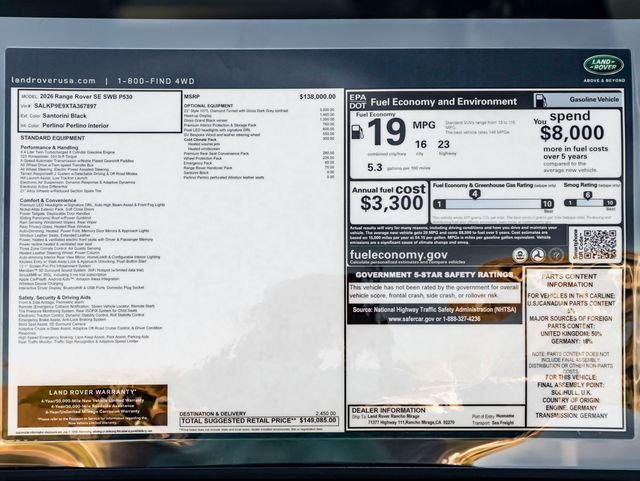Click the Annual fuel cost $3,300 box
640x481 pixels.
pyautogui.click(x=389, y=202)
